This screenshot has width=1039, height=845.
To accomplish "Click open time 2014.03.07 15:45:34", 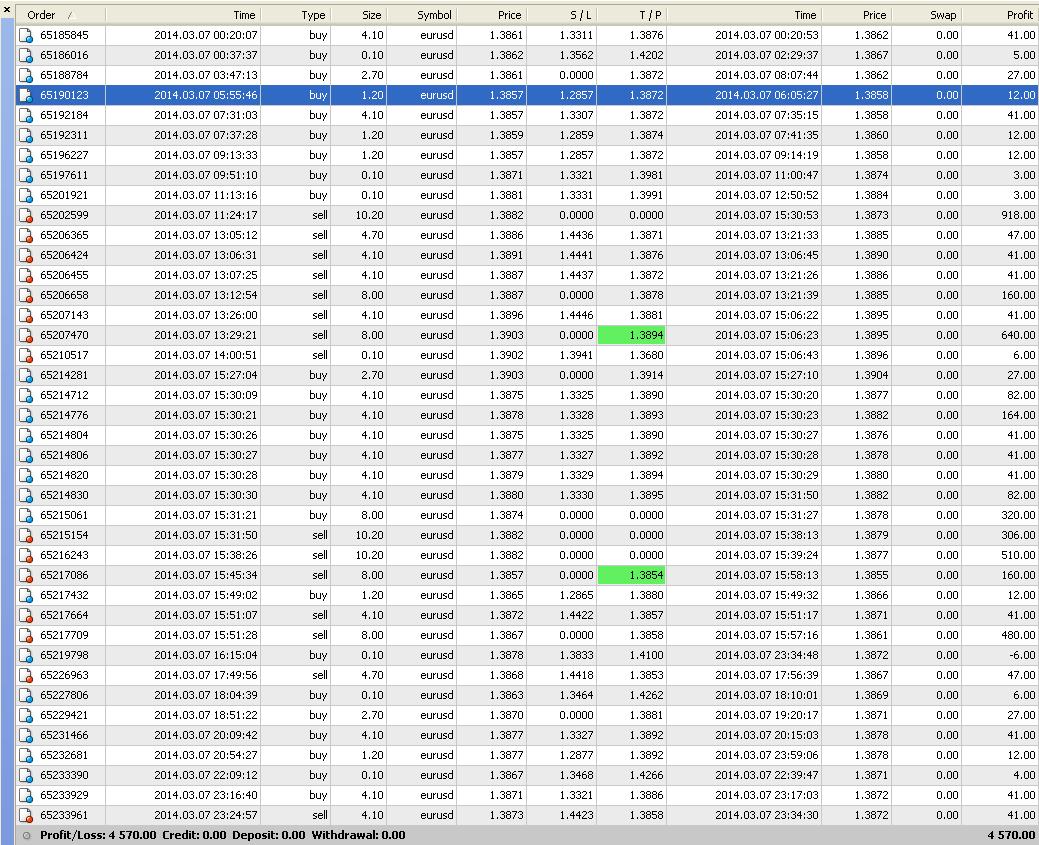I will pos(206,575).
